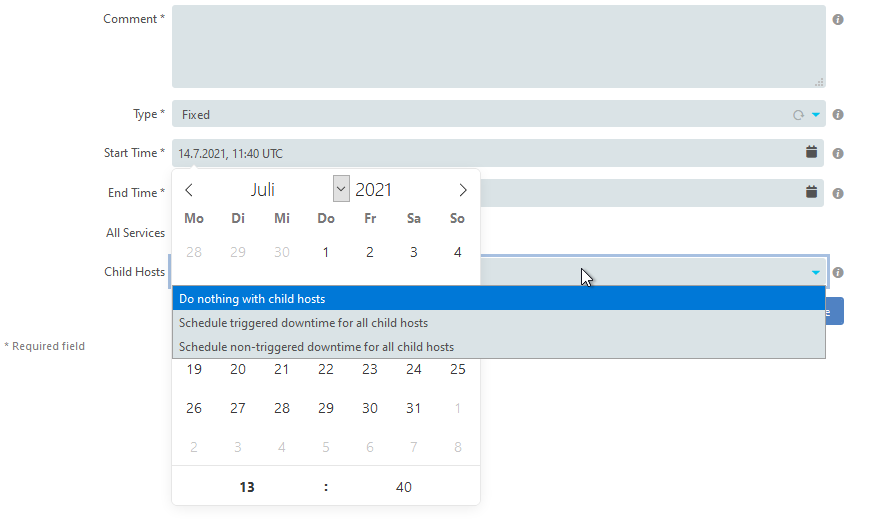Open the month selector dropdown beside Juli
The width and height of the screenshot is (871, 528).
pos(341,189)
